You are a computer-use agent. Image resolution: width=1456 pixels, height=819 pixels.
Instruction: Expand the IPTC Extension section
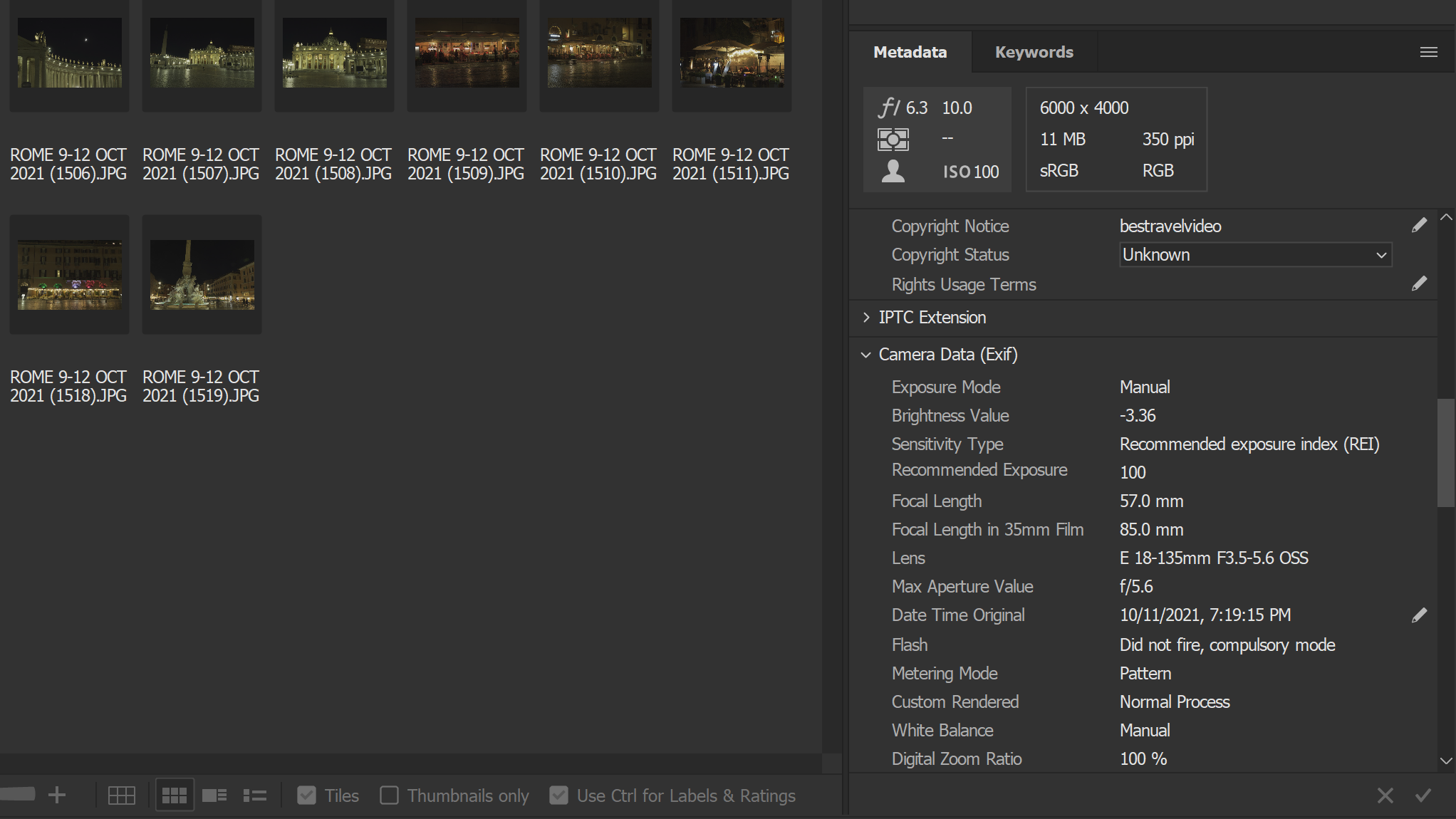coord(866,318)
